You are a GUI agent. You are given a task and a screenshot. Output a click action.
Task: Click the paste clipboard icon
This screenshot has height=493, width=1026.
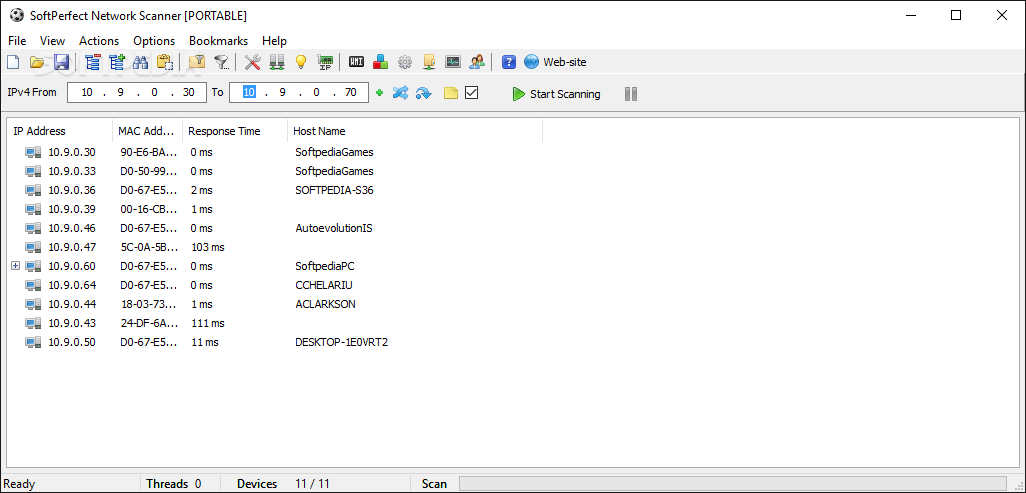164,62
